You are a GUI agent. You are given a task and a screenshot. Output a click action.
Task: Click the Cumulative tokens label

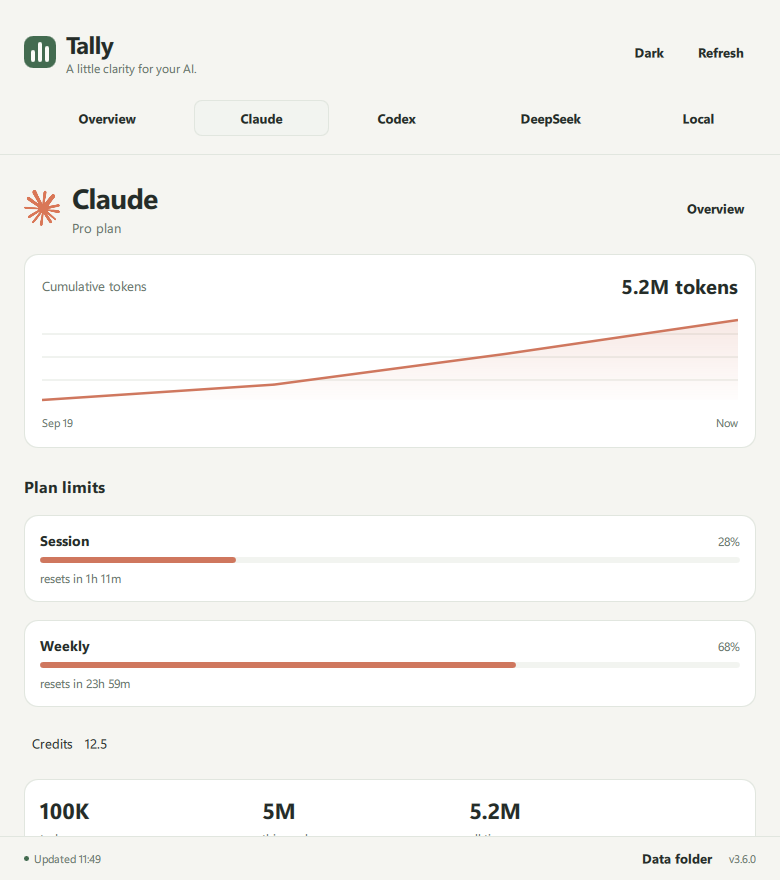coord(94,287)
